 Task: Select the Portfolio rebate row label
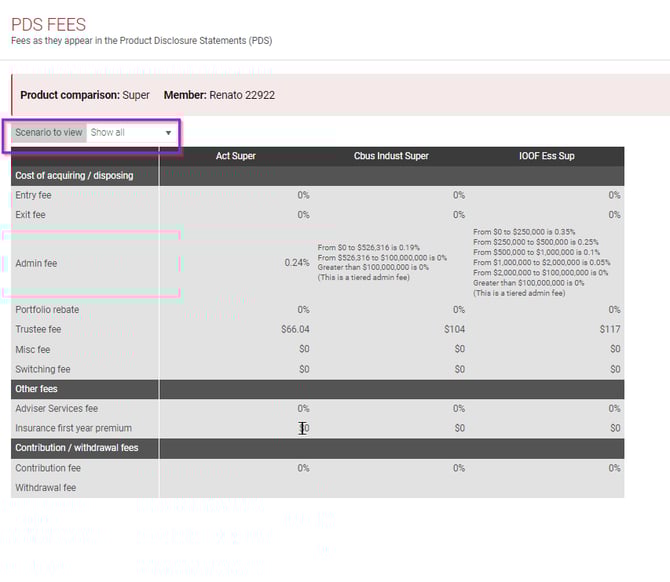pos(47,309)
